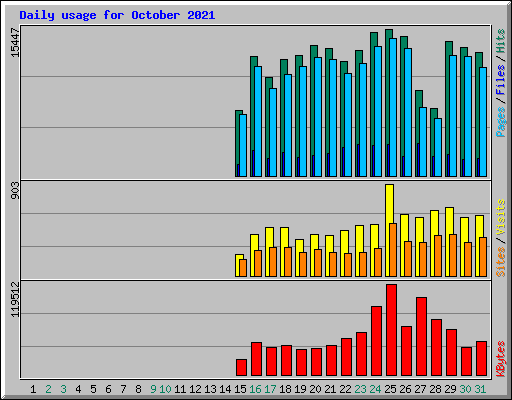
Task: Select green day label 2
Action: click(48, 389)
